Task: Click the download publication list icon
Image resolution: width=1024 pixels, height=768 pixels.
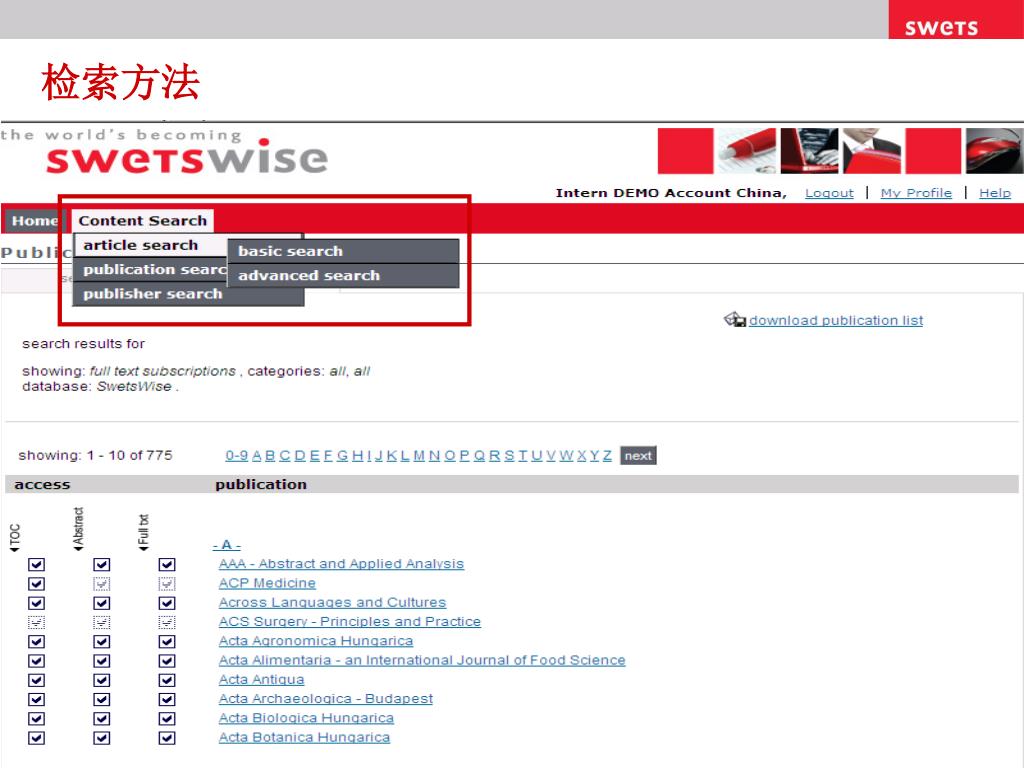Action: tap(735, 319)
